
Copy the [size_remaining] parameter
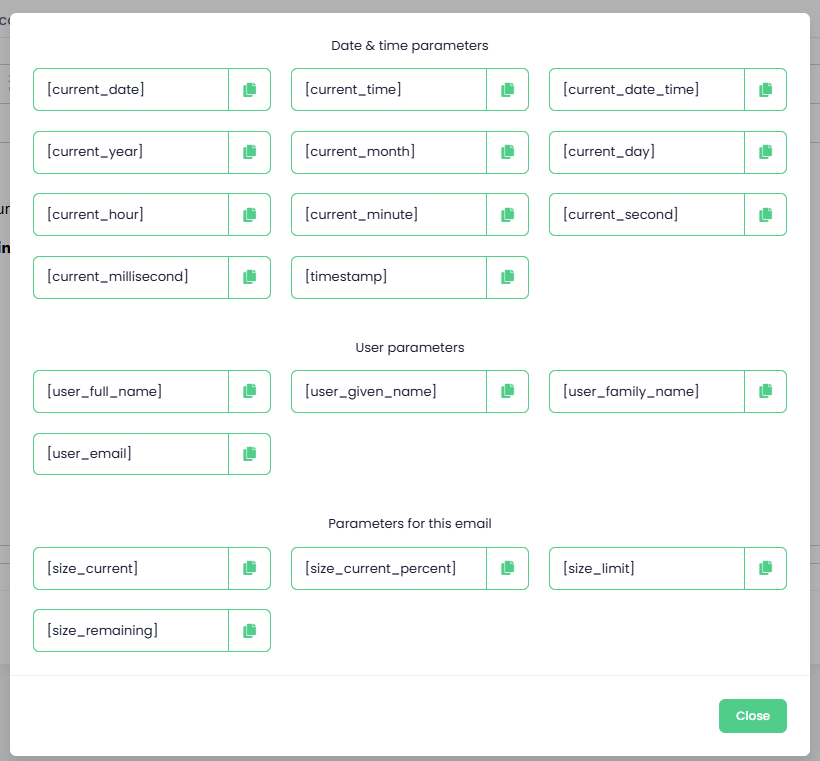tap(249, 631)
